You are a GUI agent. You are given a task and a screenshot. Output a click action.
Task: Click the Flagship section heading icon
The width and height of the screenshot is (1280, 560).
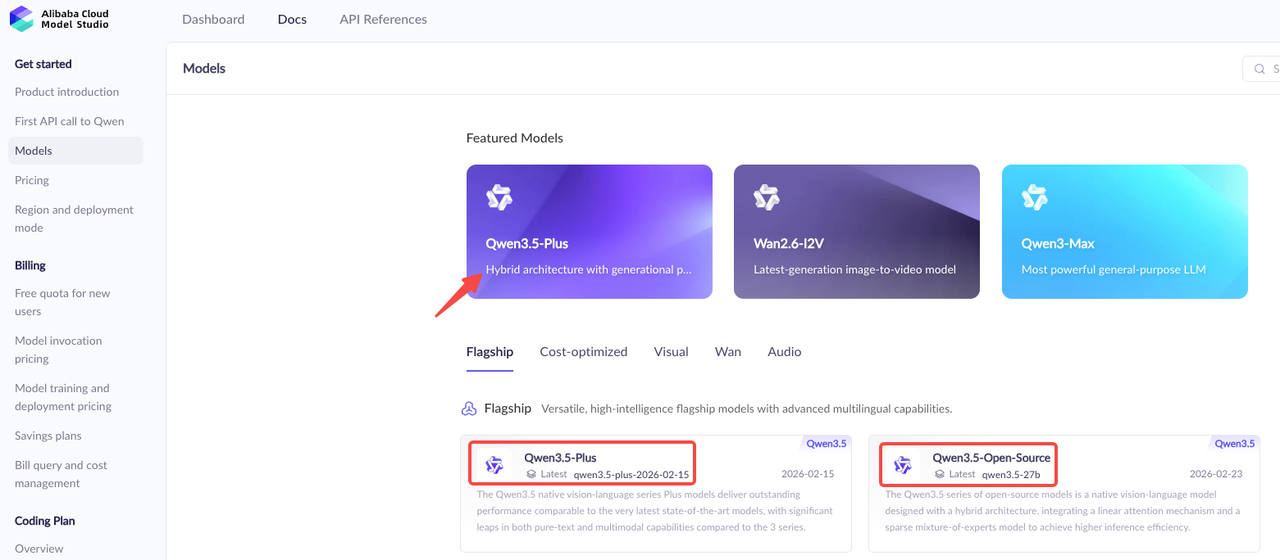coord(469,408)
